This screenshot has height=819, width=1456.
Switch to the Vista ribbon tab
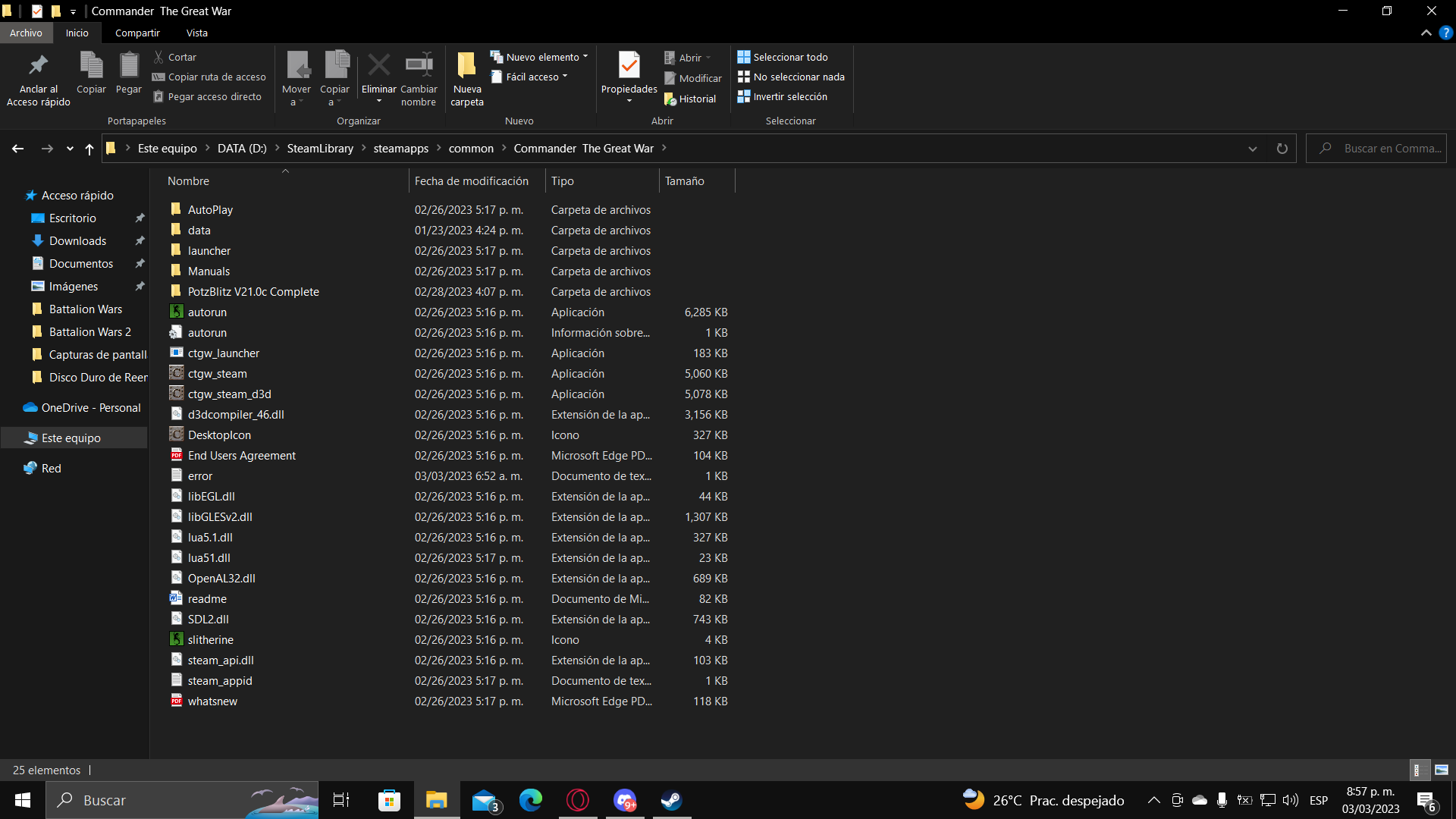click(196, 33)
